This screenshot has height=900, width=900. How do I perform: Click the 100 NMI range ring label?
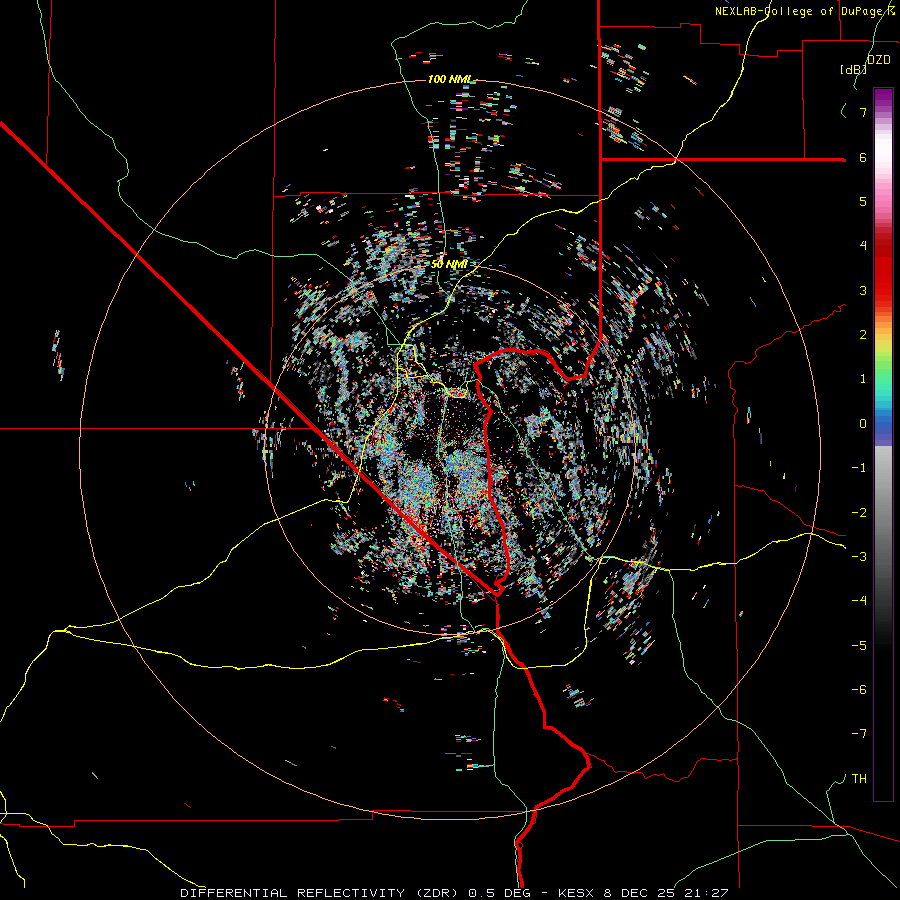click(450, 79)
